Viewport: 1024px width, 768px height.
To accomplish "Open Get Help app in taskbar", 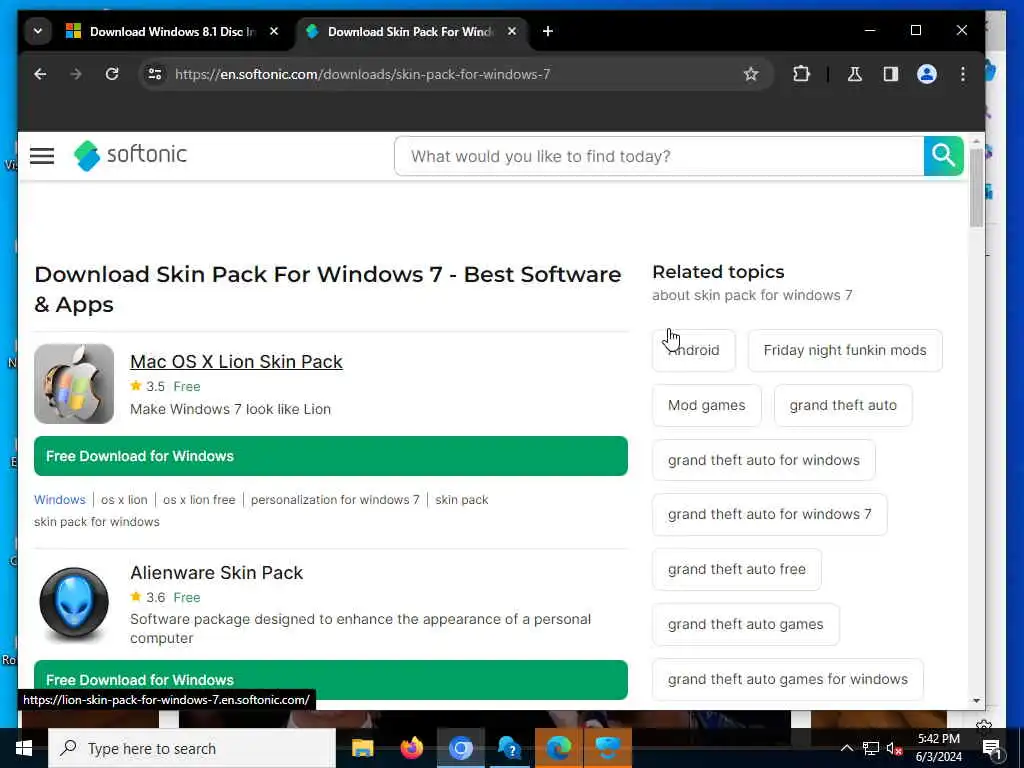I will pos(509,748).
